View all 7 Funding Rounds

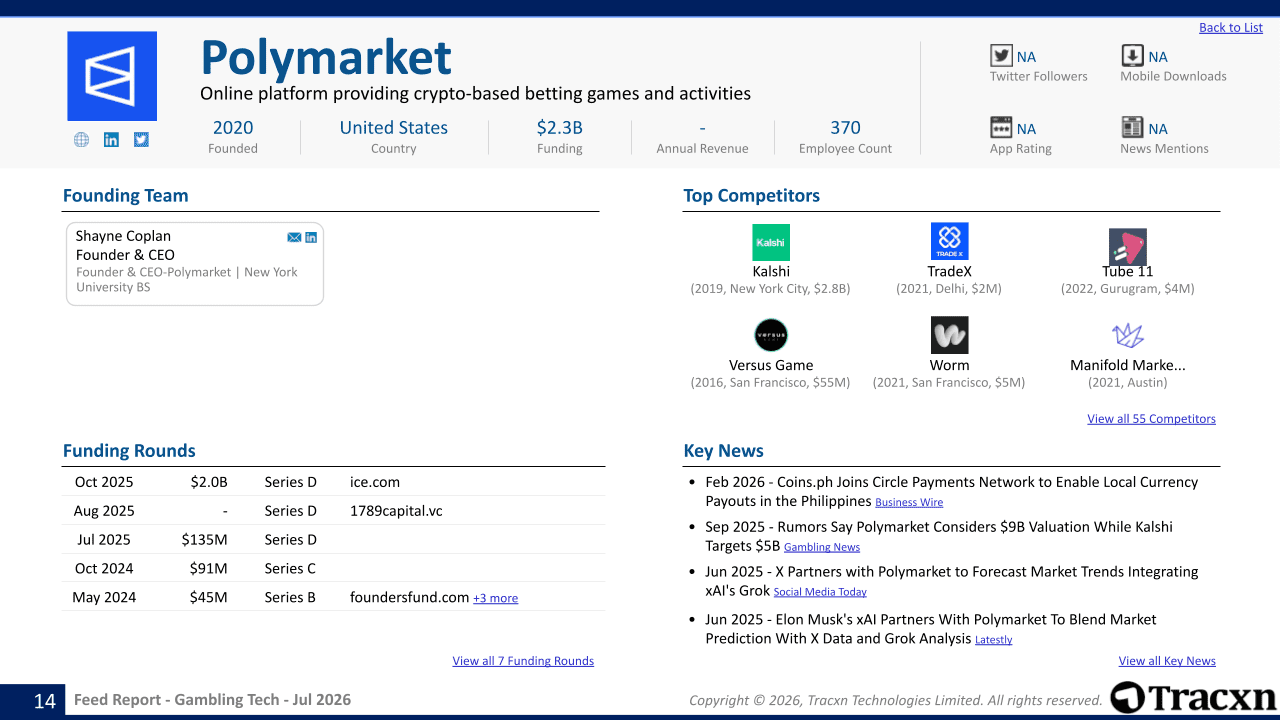523,661
